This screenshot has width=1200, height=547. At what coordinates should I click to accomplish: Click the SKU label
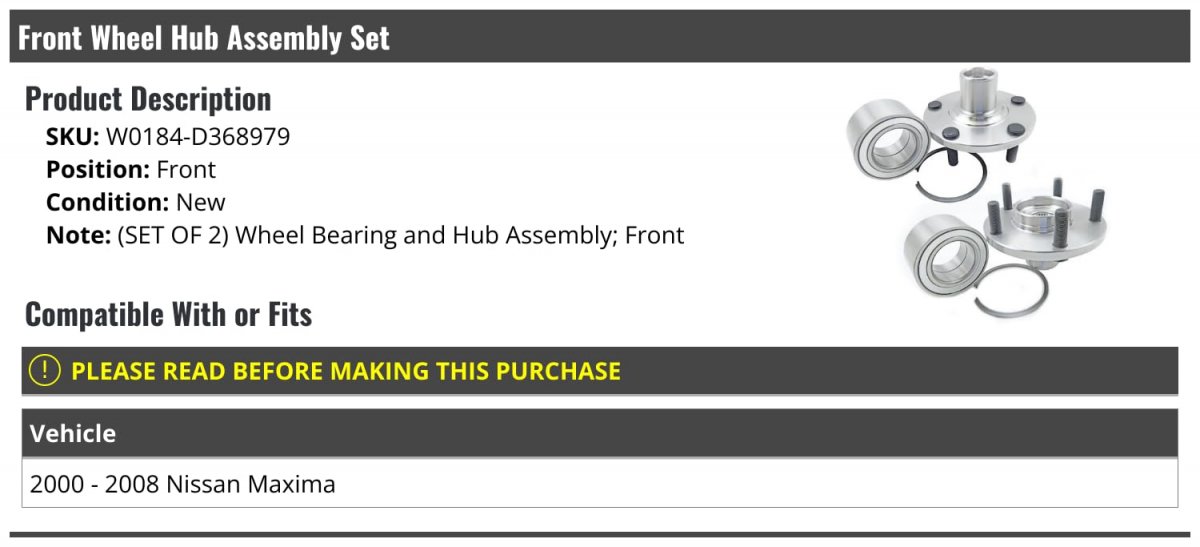pyautogui.click(x=72, y=137)
